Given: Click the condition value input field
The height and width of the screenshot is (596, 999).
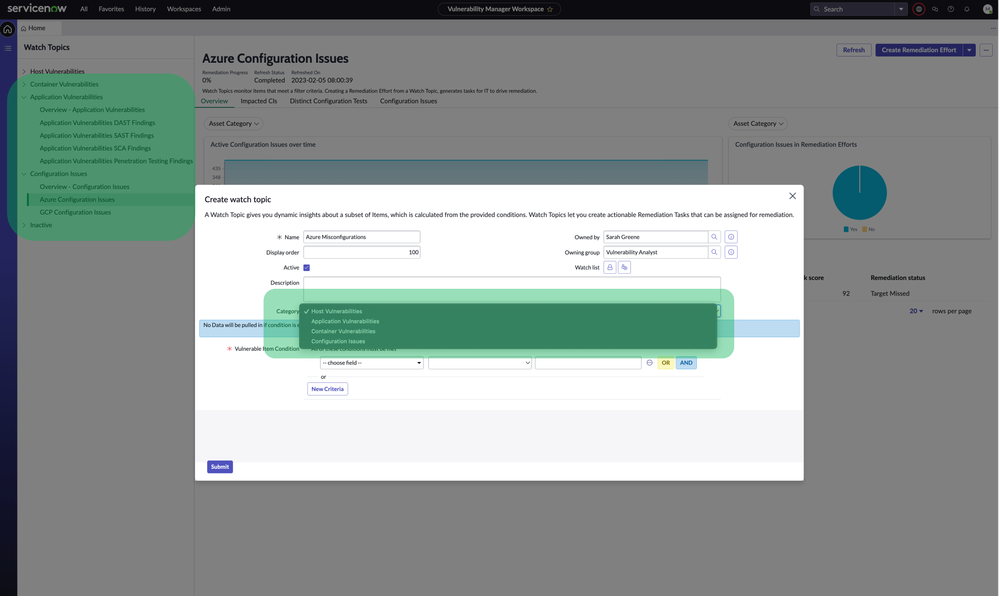Looking at the screenshot, I should point(588,363).
